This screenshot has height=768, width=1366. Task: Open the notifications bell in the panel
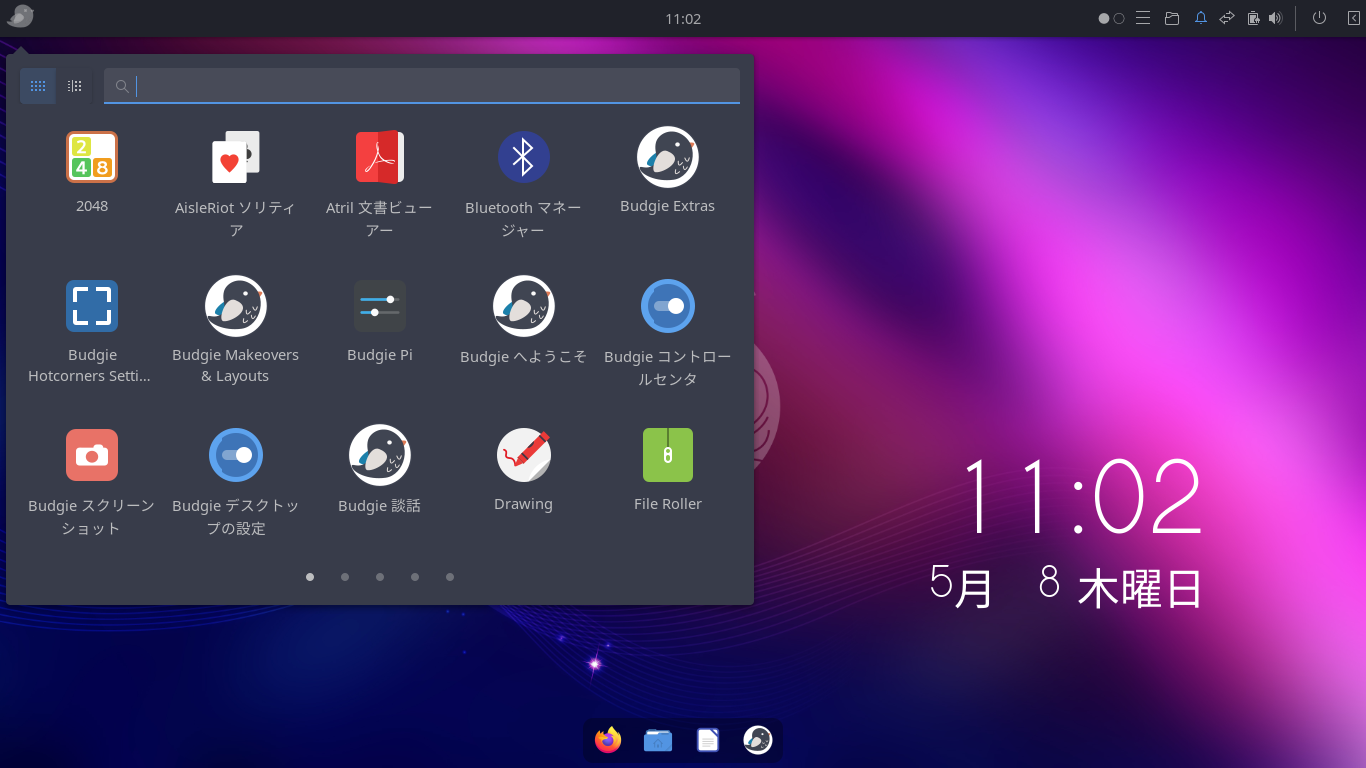[x=1201, y=18]
